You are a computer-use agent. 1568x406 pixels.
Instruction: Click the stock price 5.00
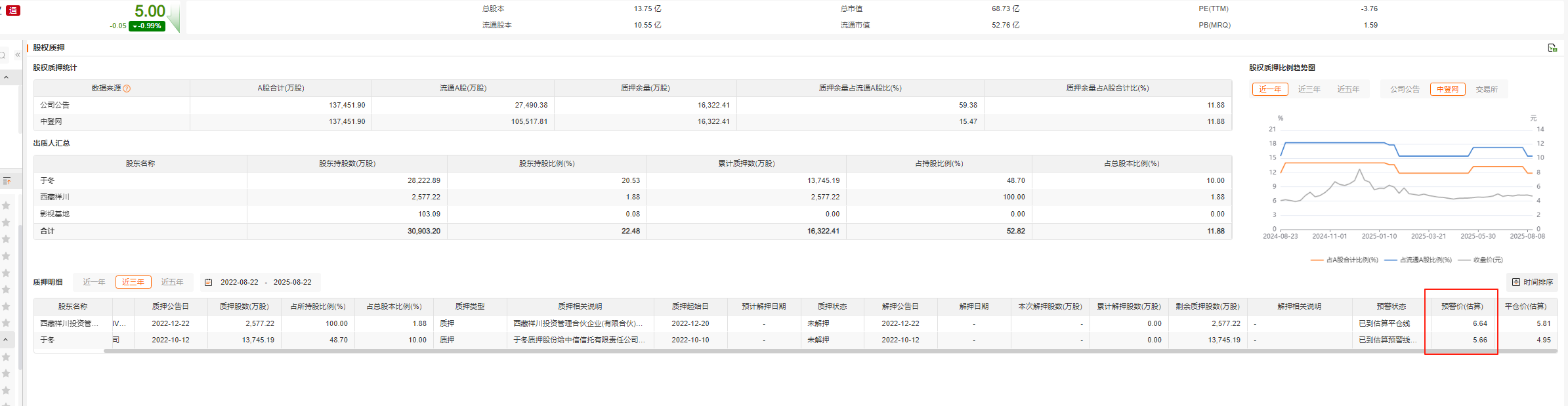tap(150, 11)
